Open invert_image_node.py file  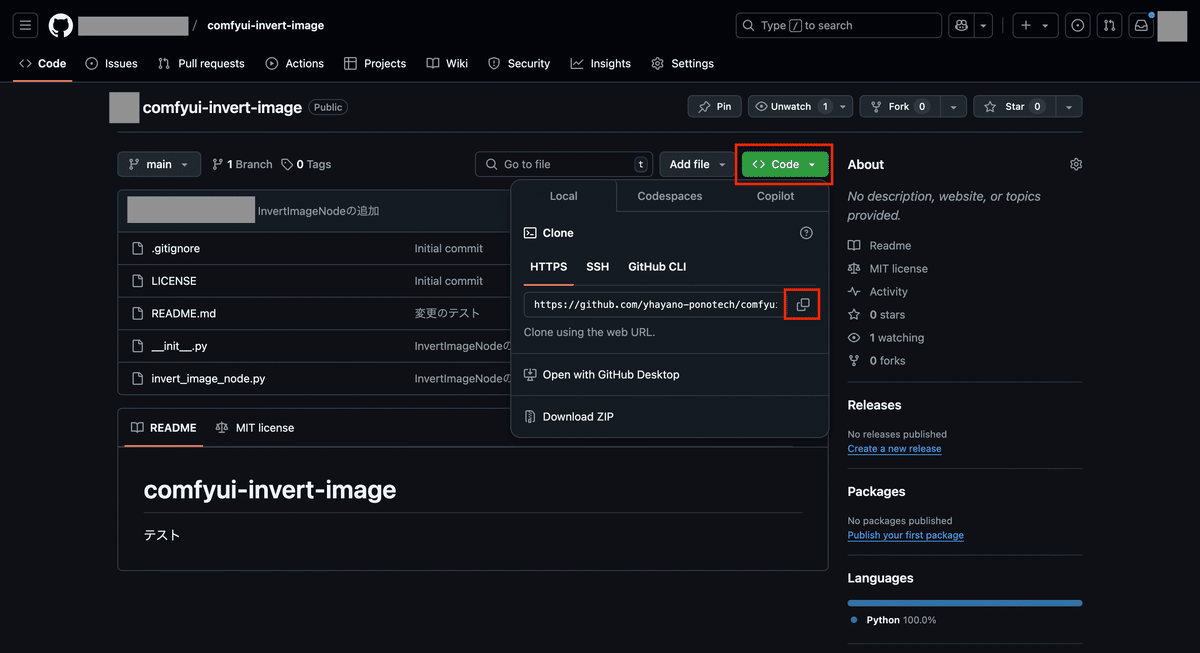208,379
